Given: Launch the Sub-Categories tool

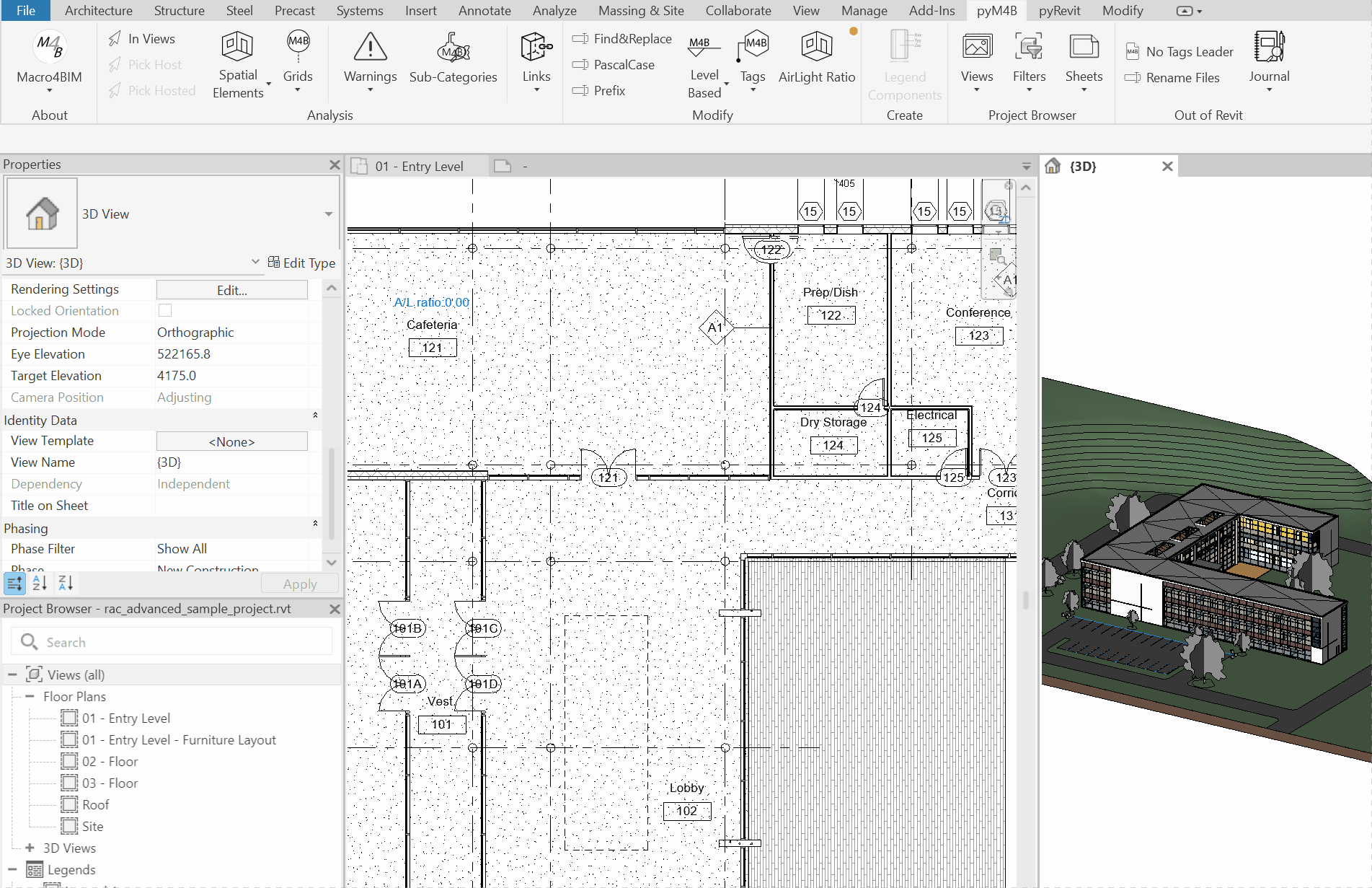Looking at the screenshot, I should (453, 58).
